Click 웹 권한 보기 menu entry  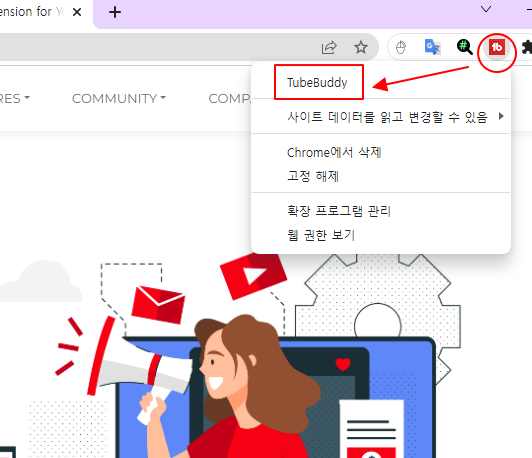point(381,235)
